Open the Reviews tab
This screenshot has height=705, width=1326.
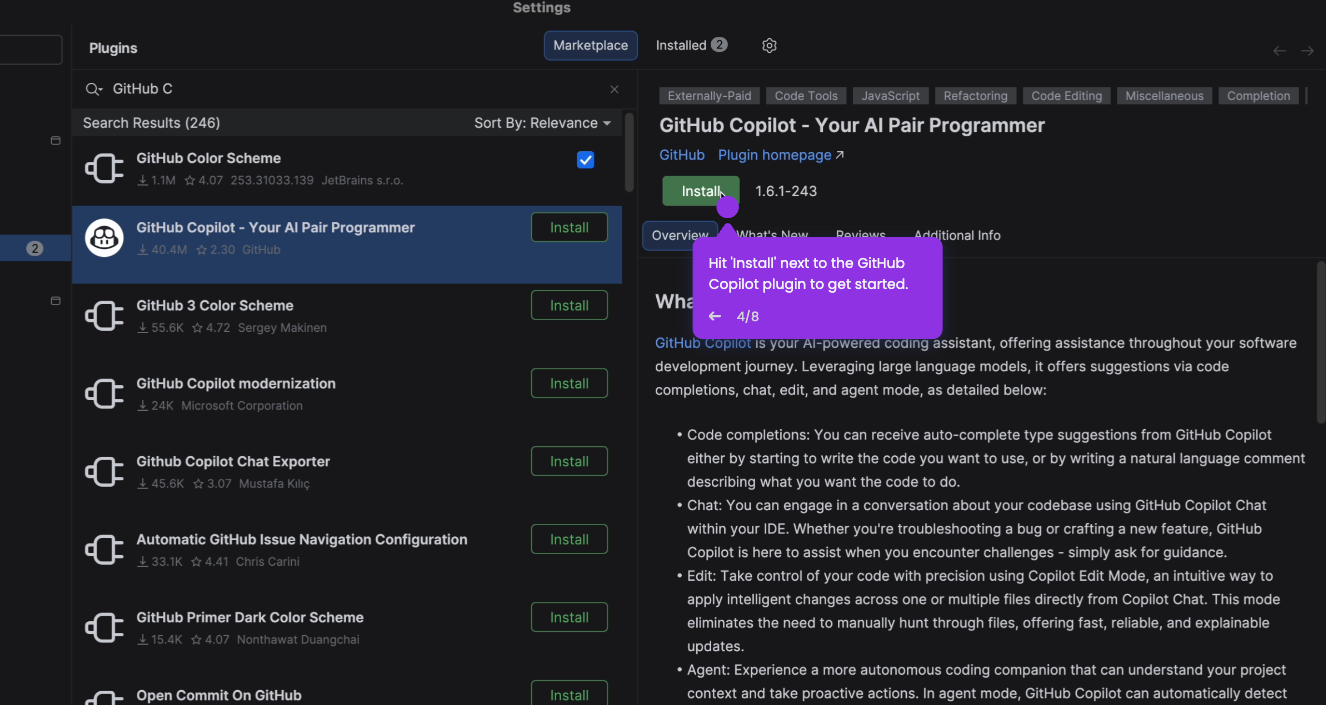pos(861,235)
